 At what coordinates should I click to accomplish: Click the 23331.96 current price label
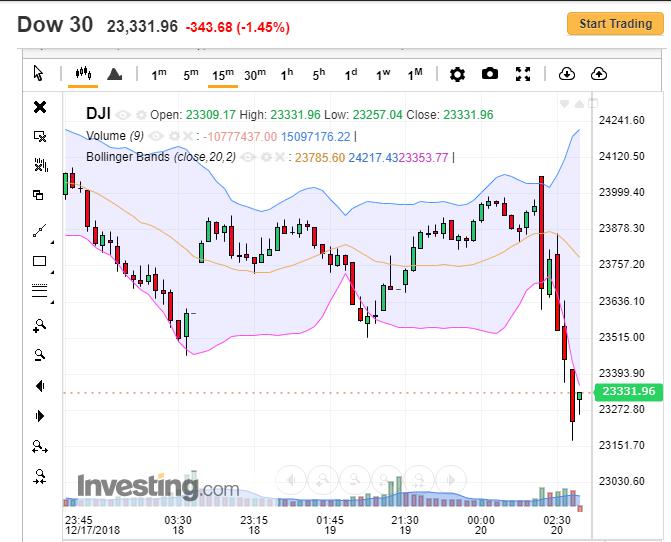(626, 392)
